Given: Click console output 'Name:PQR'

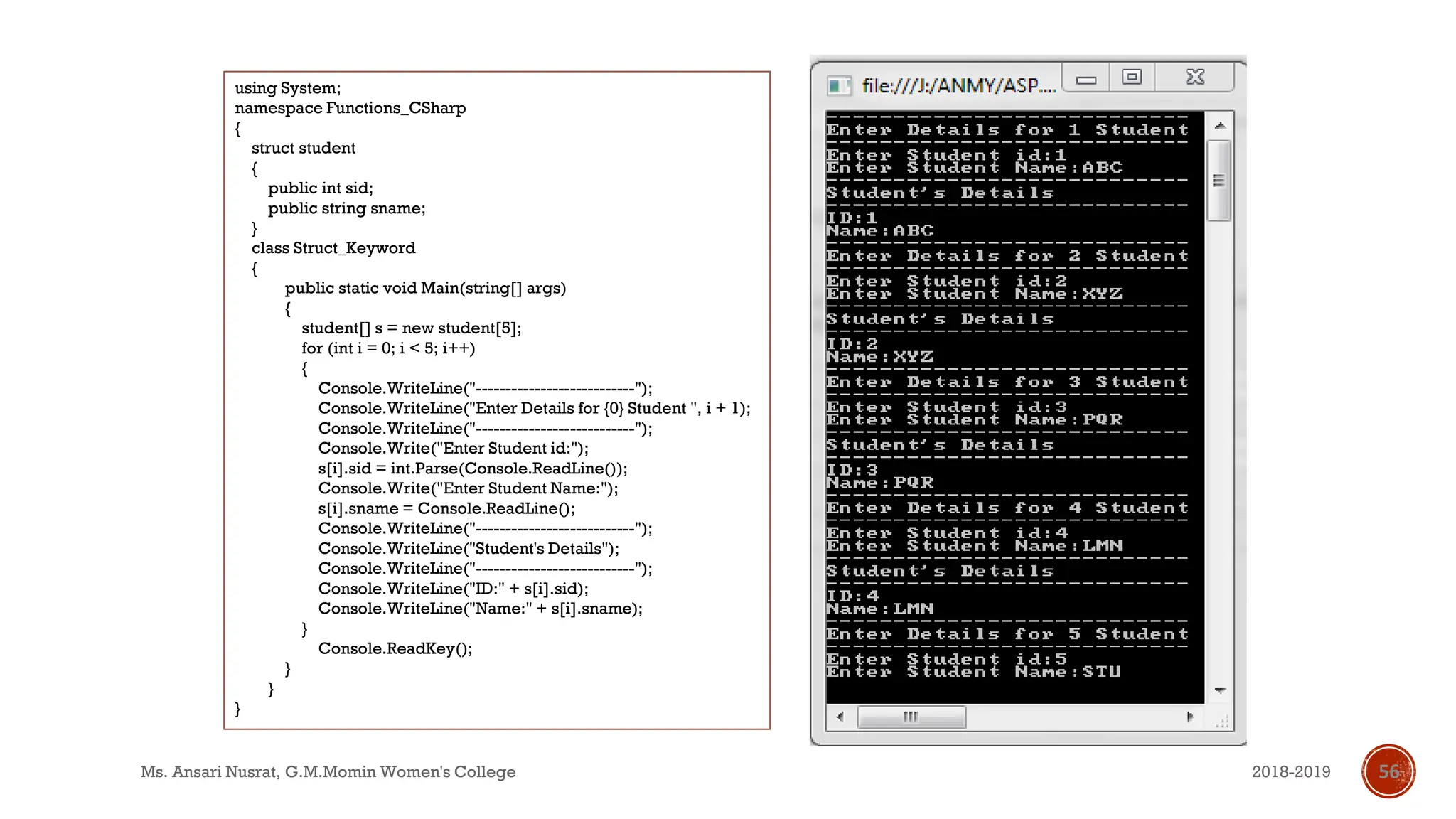Looking at the screenshot, I should coord(880,483).
